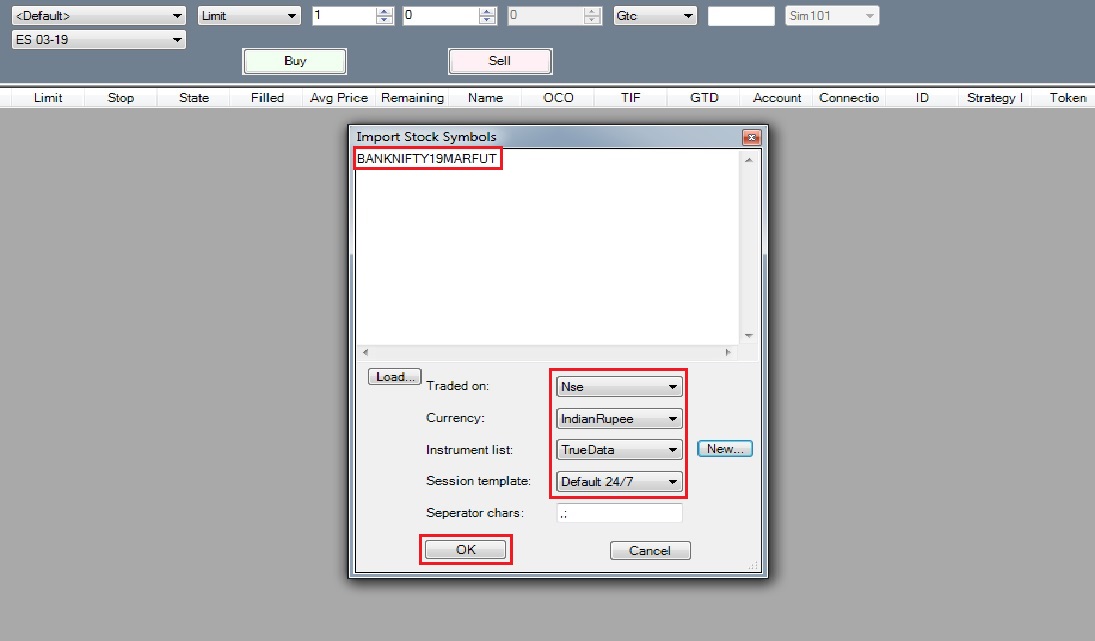Viewport: 1095px width, 641px height.
Task: Click the Strategy I column header
Action: (994, 98)
